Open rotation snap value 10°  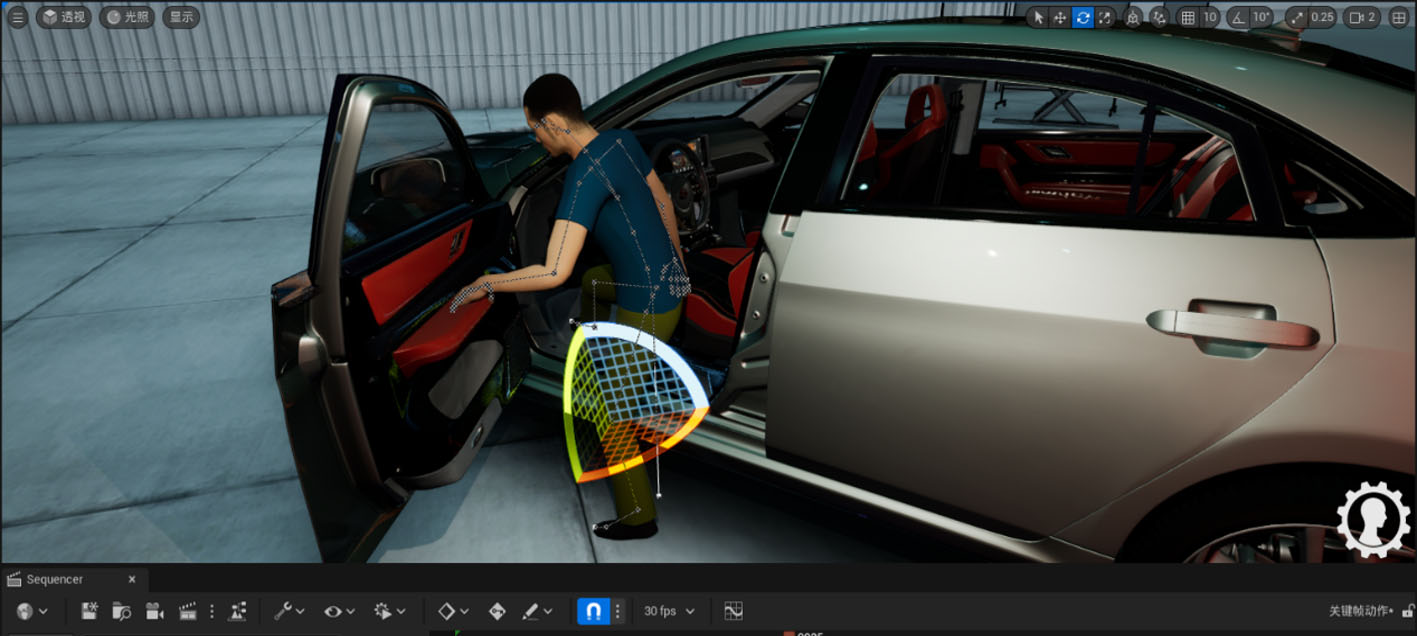tap(1262, 17)
